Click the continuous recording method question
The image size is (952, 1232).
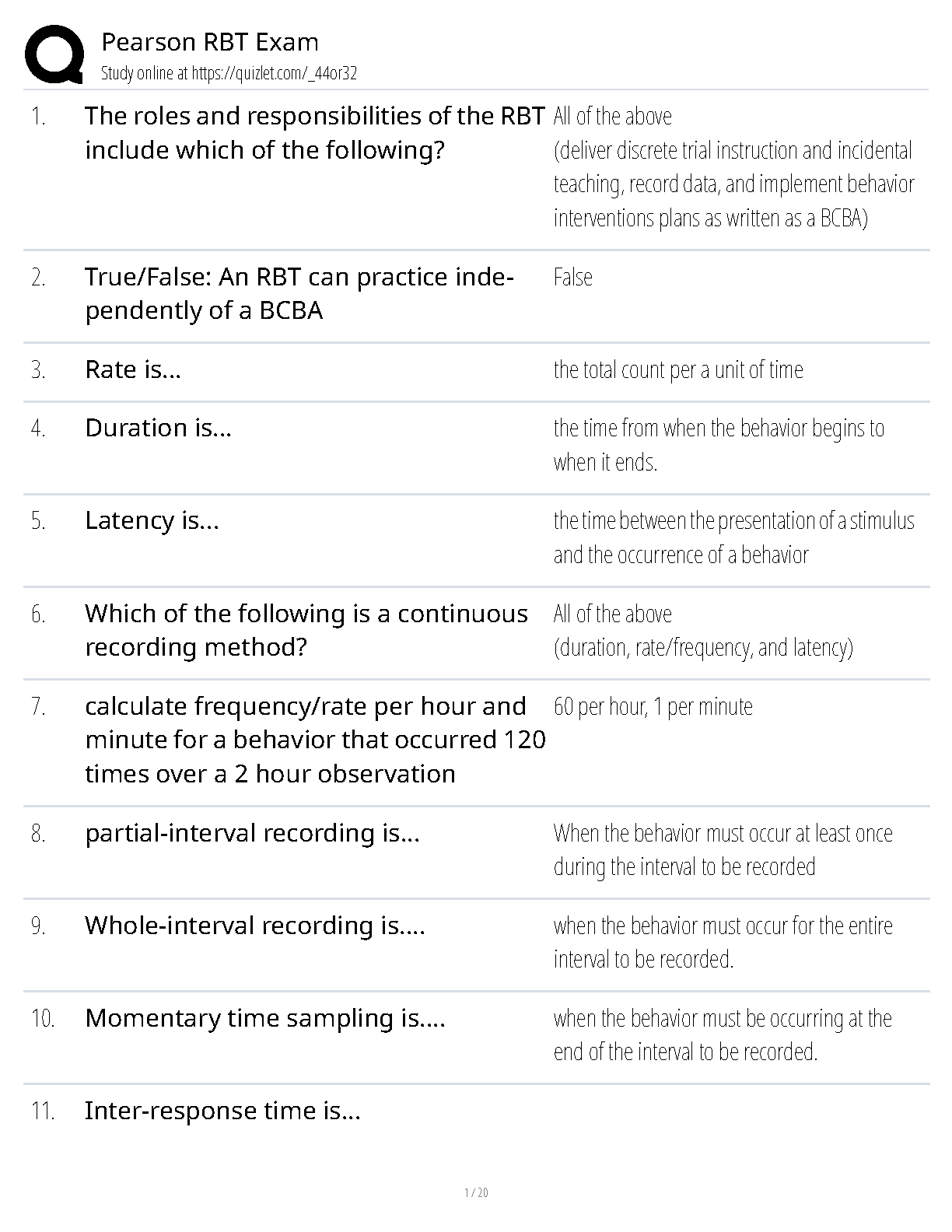pyautogui.click(x=306, y=630)
